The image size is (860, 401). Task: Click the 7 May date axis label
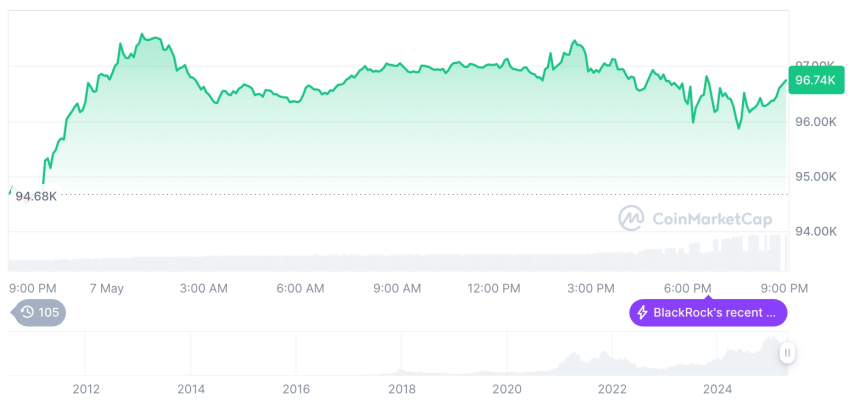click(x=106, y=288)
